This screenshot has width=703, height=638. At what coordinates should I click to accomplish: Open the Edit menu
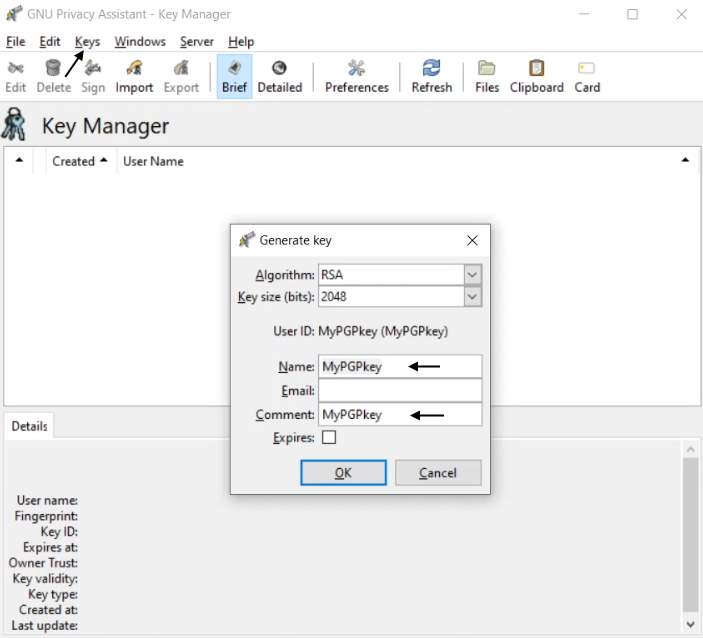point(50,42)
